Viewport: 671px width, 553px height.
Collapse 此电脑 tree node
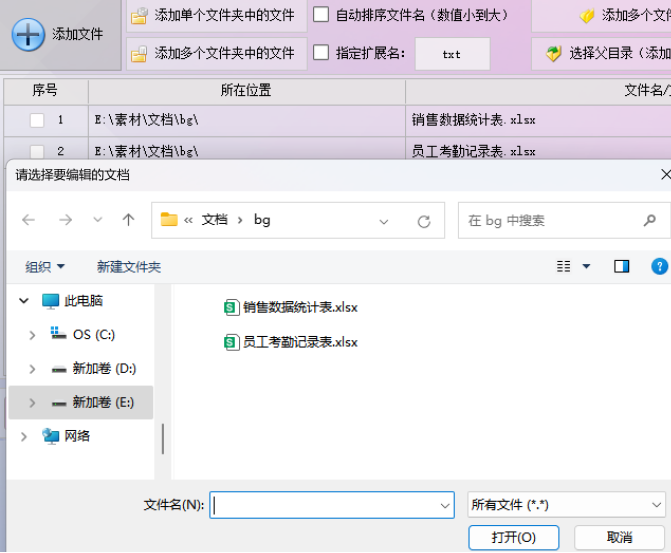pos(24,301)
